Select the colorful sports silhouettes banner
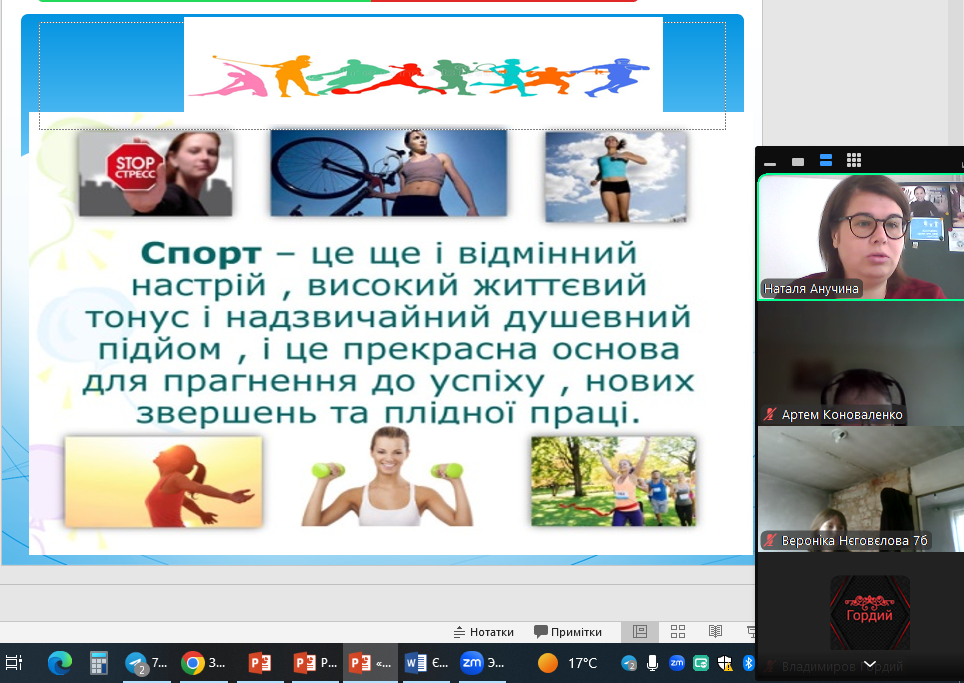964x683 pixels. pos(424,65)
